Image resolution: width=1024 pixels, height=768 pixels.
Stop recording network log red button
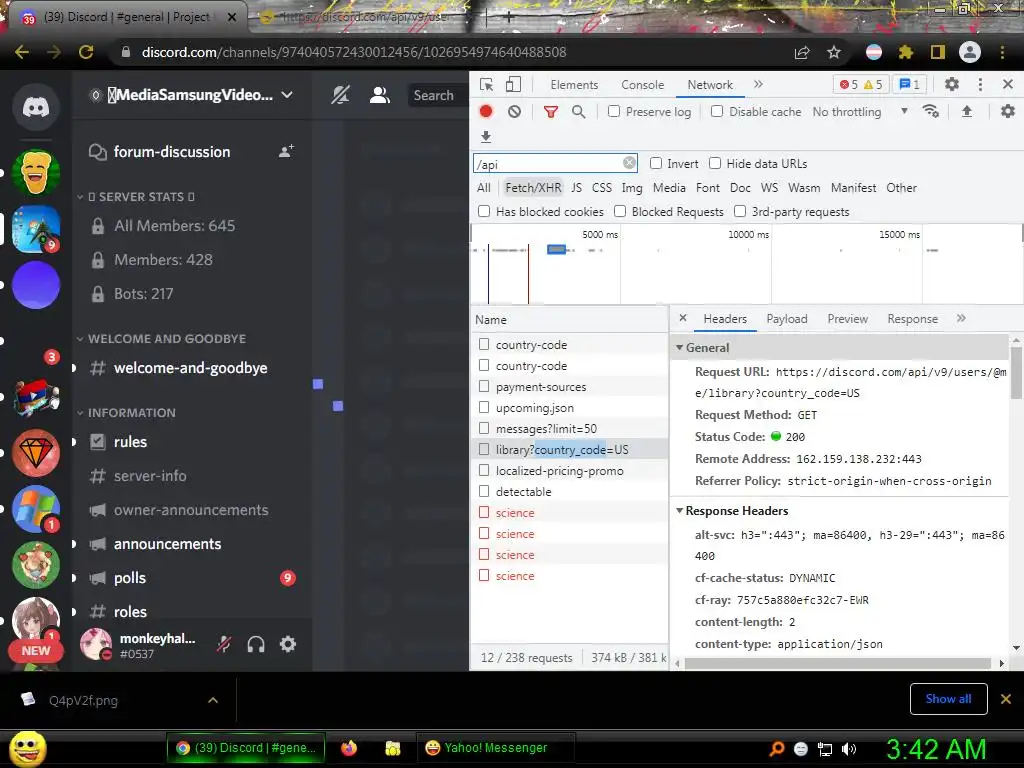point(486,112)
